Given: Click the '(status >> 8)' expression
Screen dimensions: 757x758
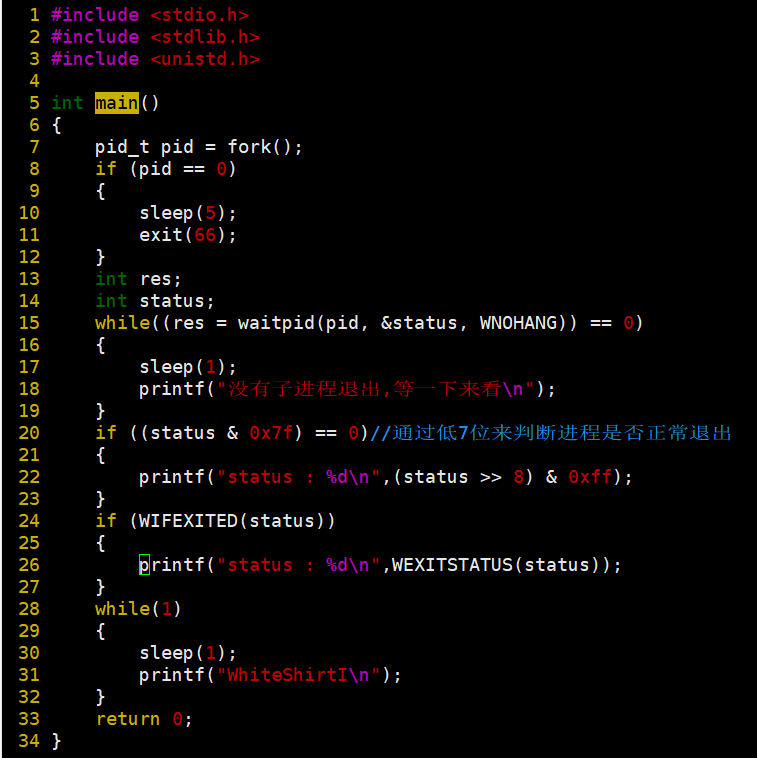Looking at the screenshot, I should [x=464, y=477].
